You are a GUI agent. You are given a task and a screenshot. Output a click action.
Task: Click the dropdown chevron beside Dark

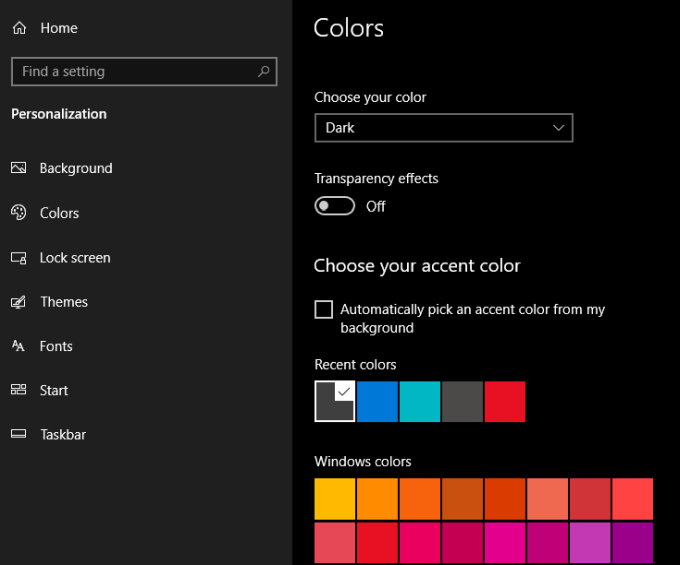pyautogui.click(x=559, y=128)
